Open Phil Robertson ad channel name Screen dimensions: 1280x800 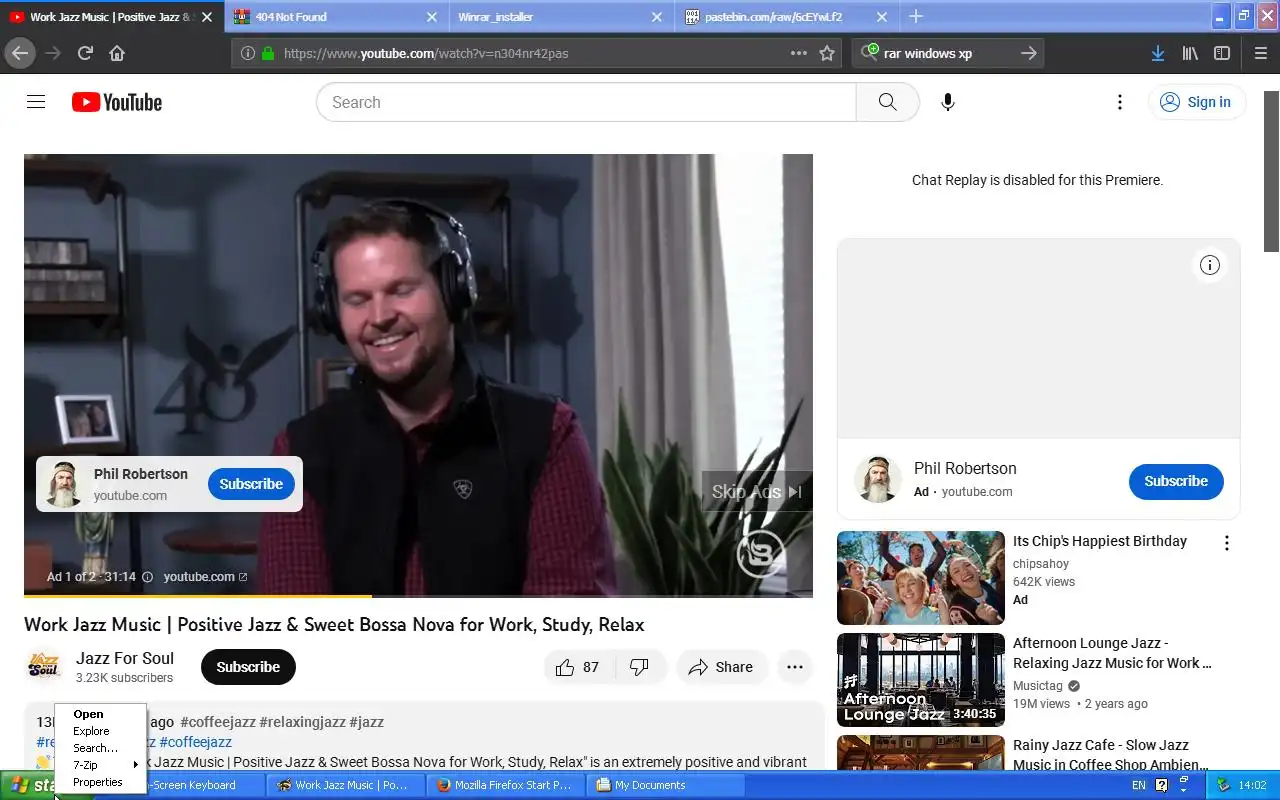pyautogui.click(x=965, y=468)
